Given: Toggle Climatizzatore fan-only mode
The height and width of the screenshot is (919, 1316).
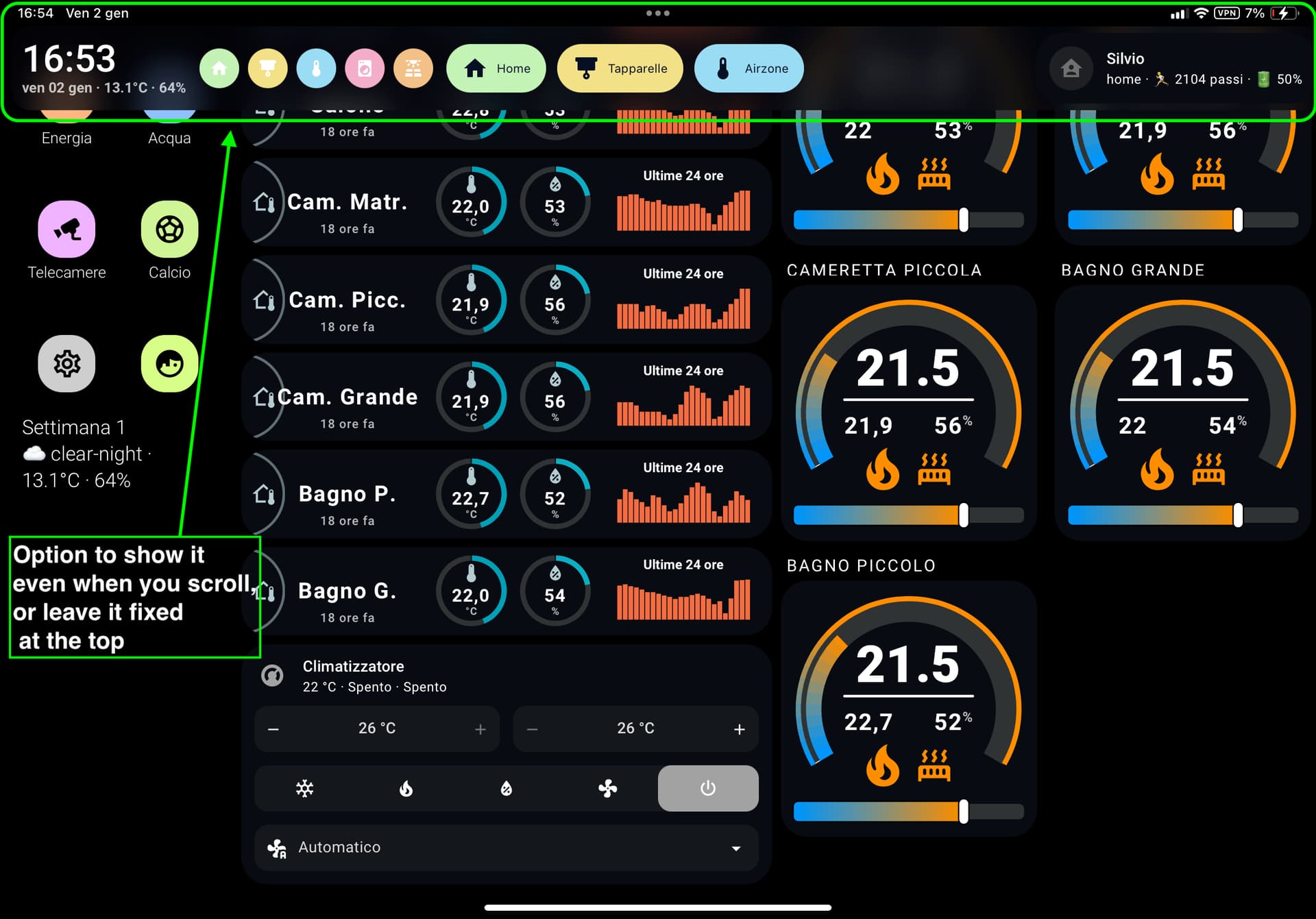Looking at the screenshot, I should pyautogui.click(x=607, y=788).
